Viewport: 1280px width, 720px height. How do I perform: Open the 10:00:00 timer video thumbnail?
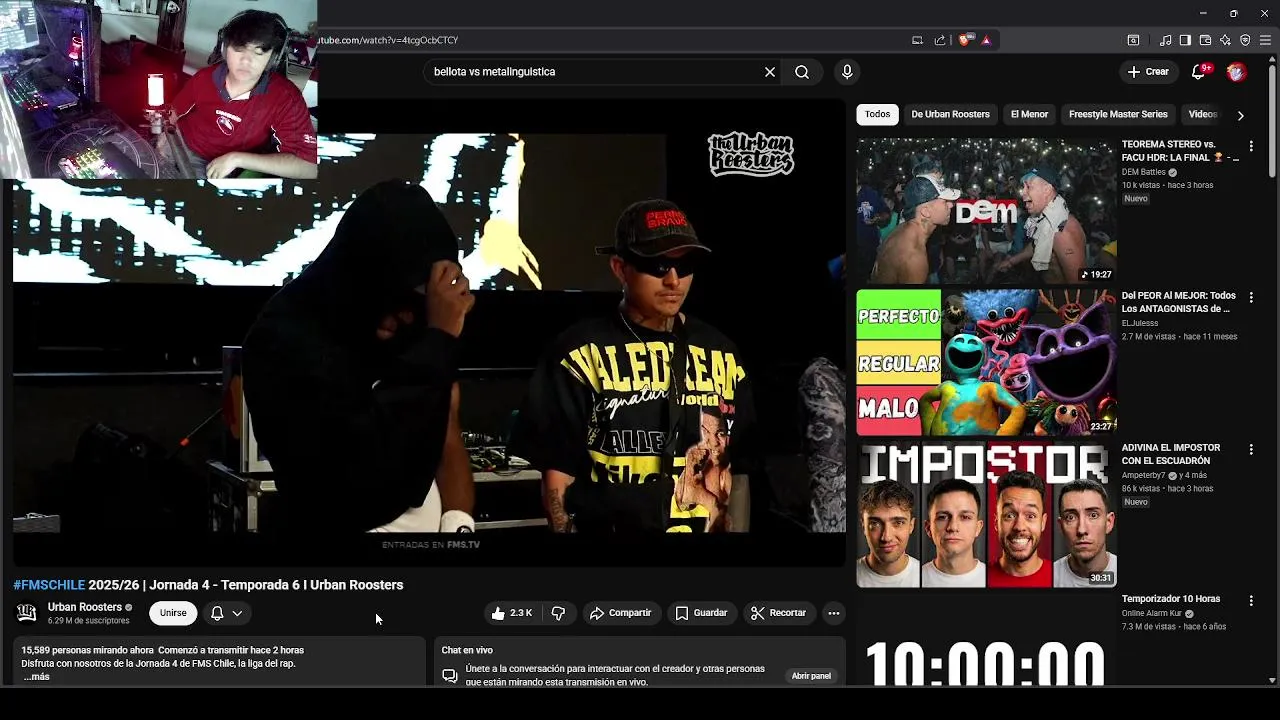pyautogui.click(x=986, y=640)
